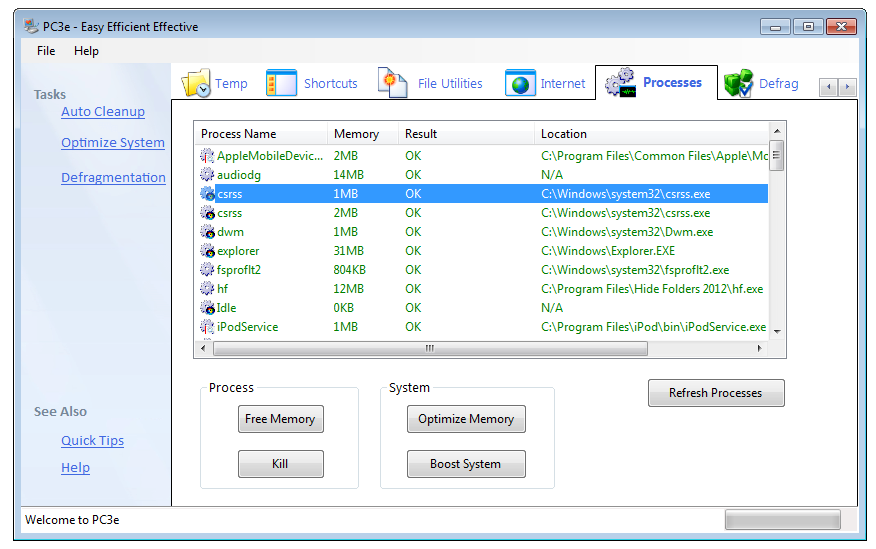The image size is (876, 549).
Task: Open the sidebar Help link
Action: point(75,467)
